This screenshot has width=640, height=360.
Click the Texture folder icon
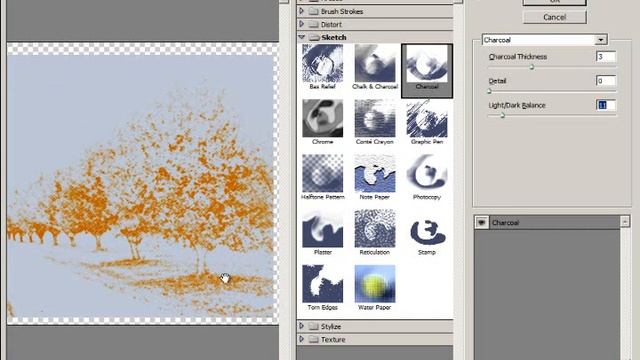click(x=313, y=340)
